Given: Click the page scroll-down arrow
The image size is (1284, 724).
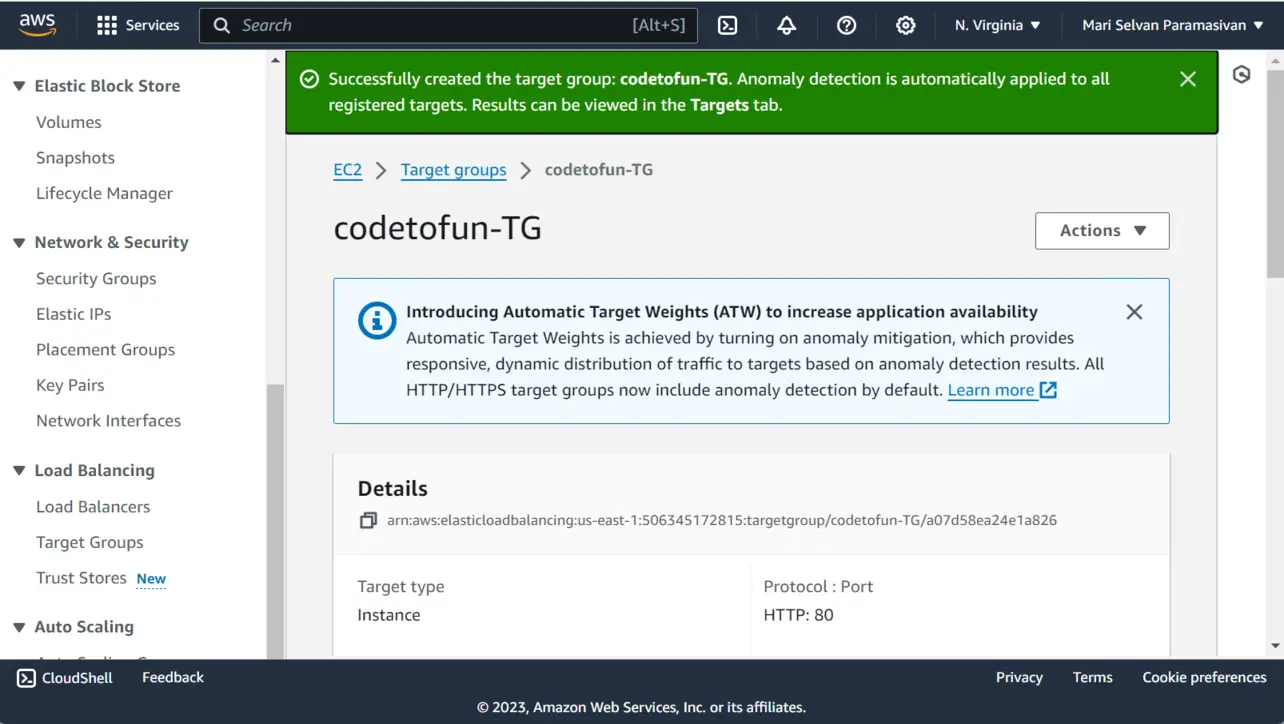Looking at the screenshot, I should coord(1275,646).
